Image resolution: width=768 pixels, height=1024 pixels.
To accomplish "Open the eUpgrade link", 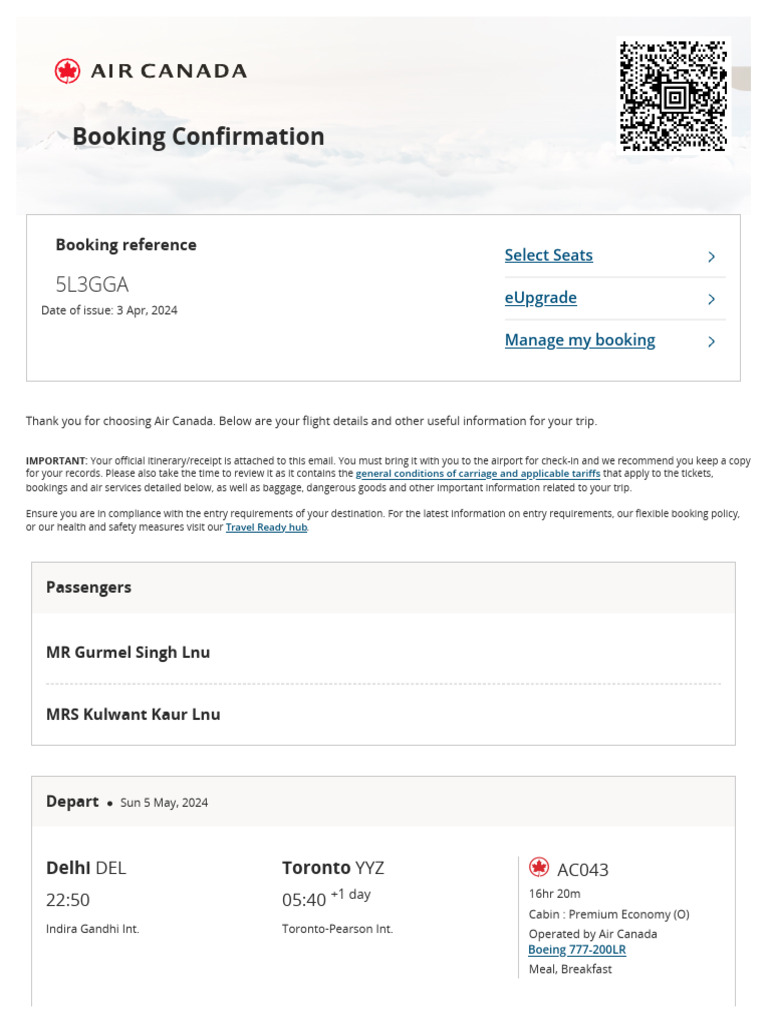I will 540,298.
